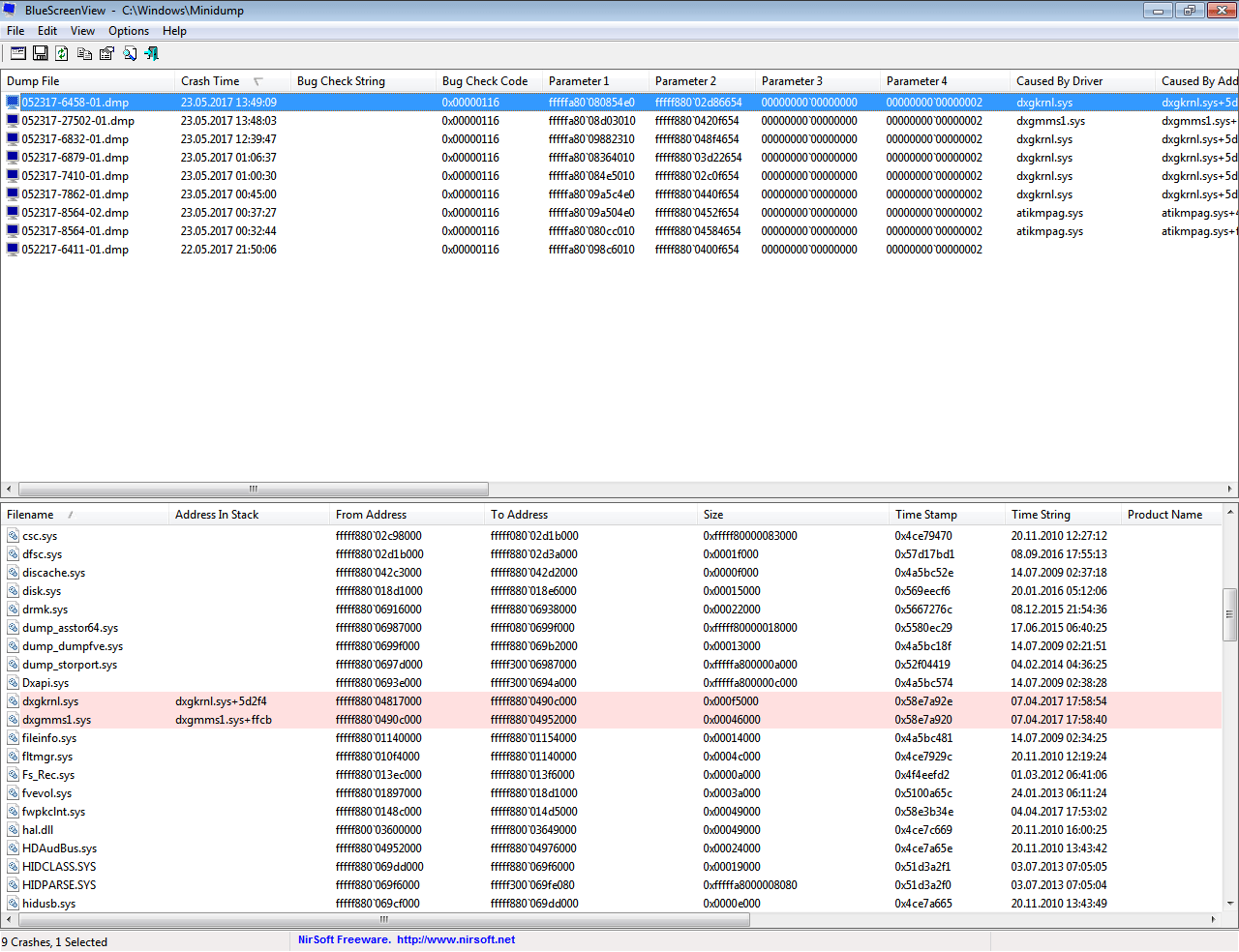Click the file icon next to dxgmms1.sys

pos(14,720)
